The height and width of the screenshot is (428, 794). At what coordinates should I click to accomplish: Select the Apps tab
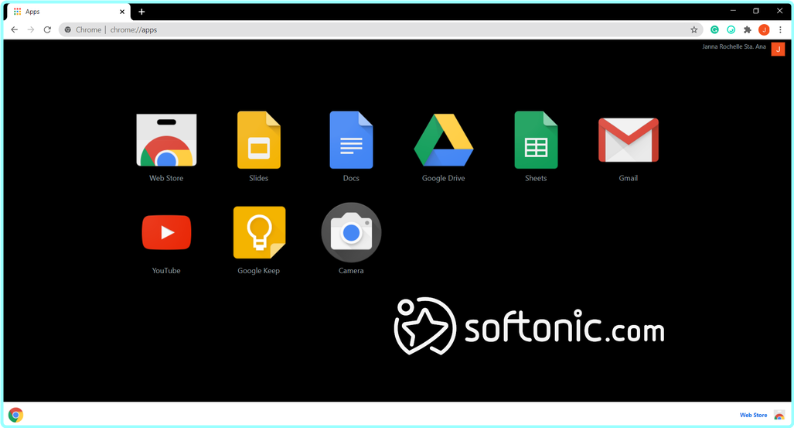coord(66,12)
